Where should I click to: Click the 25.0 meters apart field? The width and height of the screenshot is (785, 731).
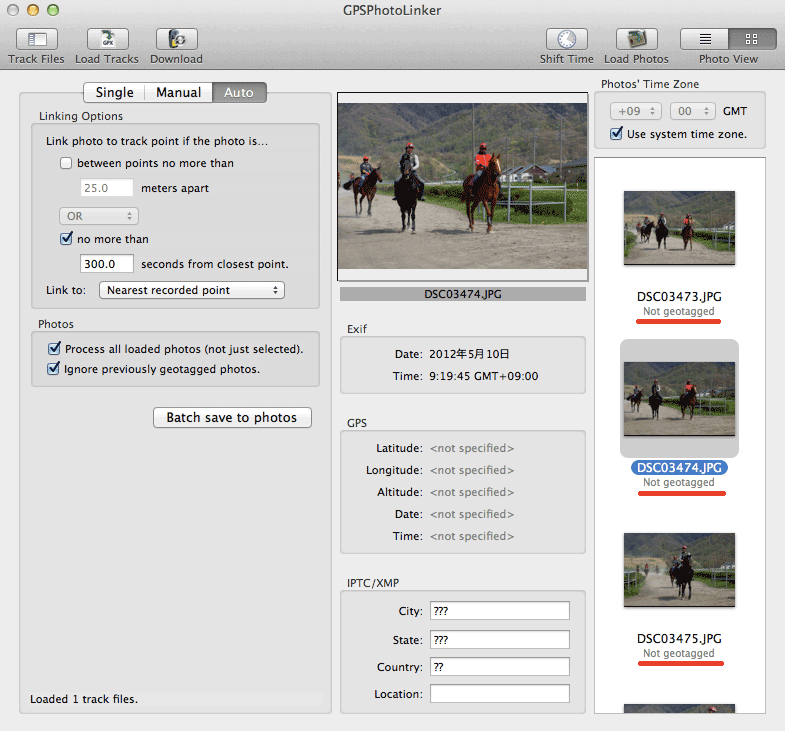(x=107, y=188)
